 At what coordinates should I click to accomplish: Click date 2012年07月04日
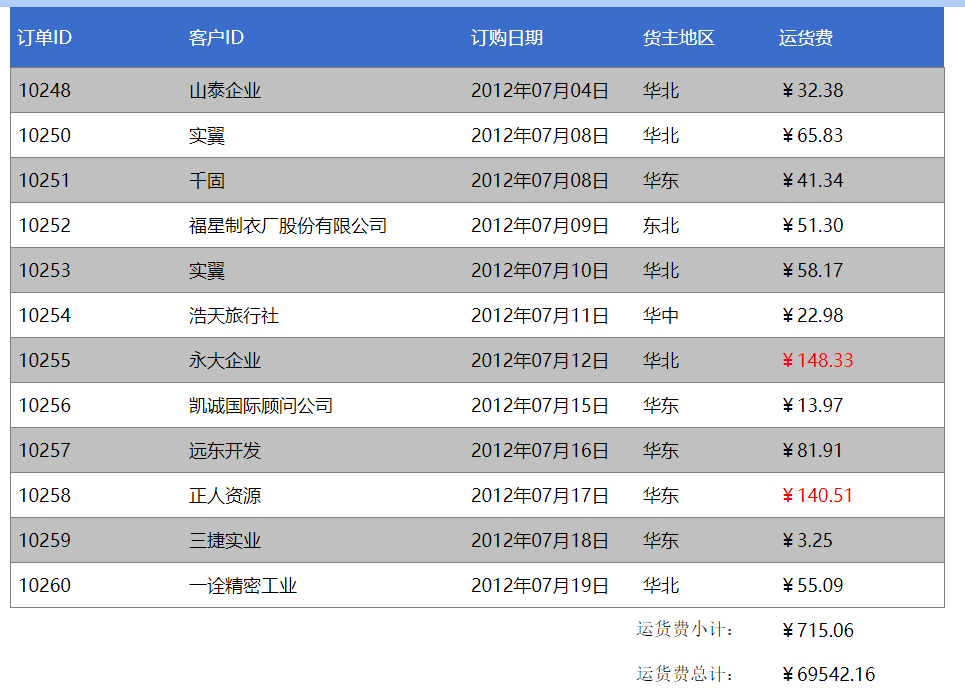[x=540, y=90]
